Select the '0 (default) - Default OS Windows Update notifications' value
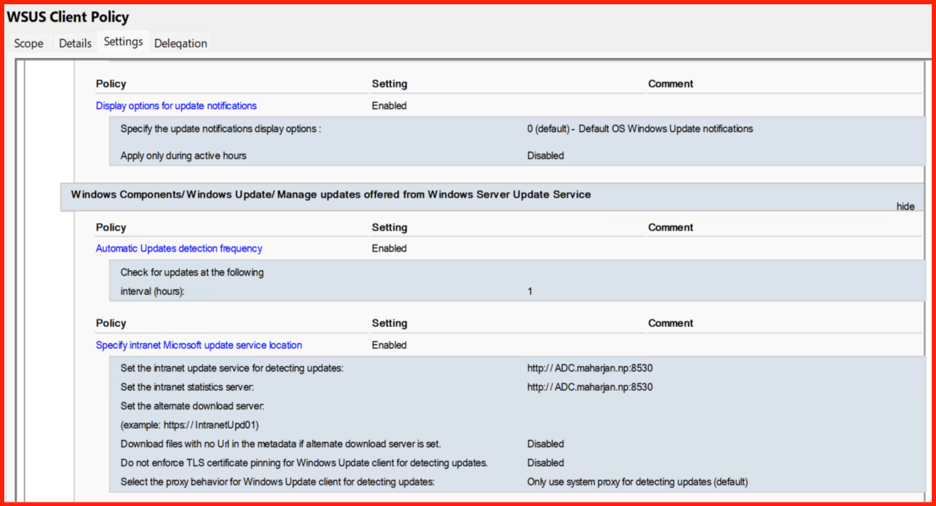Viewport: 936px width, 506px height. click(x=640, y=129)
